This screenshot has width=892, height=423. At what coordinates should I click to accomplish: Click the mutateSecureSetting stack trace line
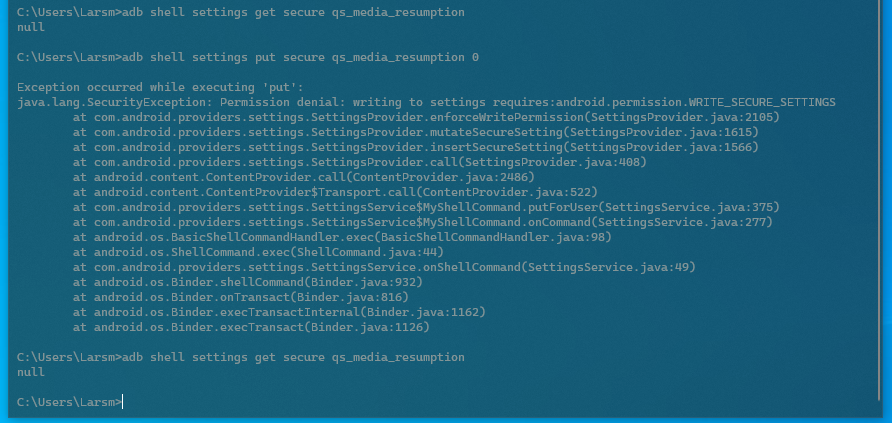pos(416,132)
